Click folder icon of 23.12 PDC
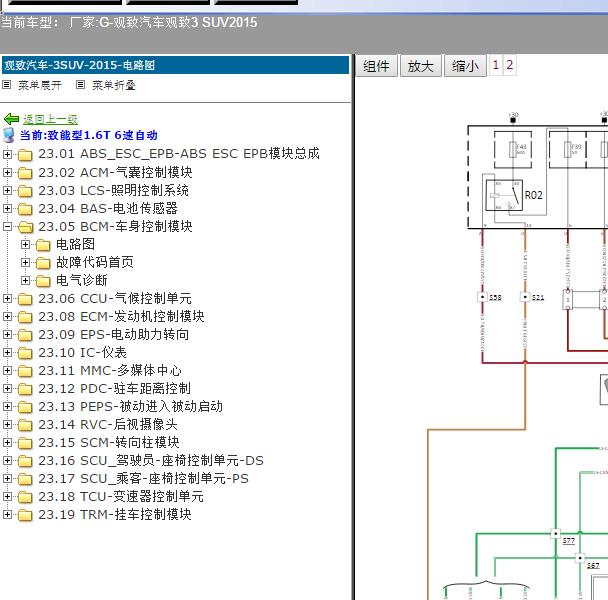The height and width of the screenshot is (600, 608). 25,389
